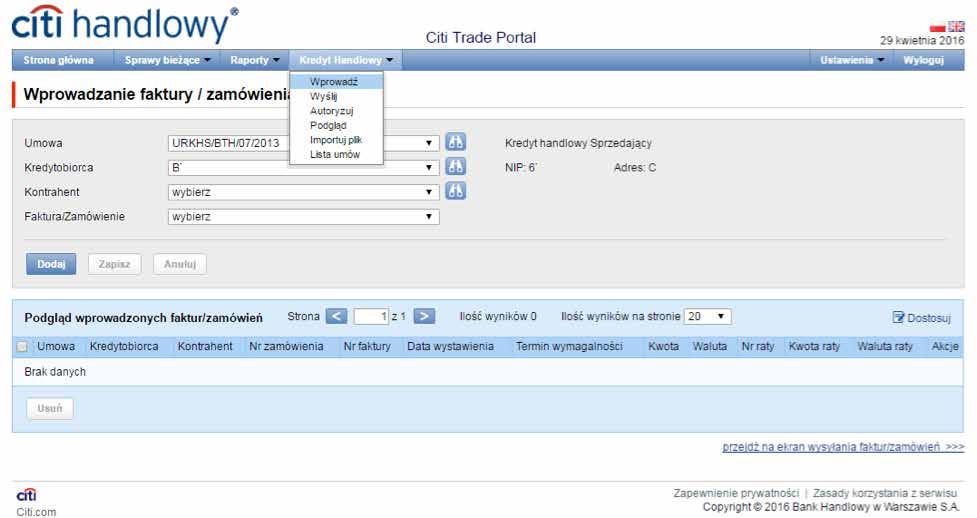Sort by Kontrahent column header
This screenshot has width=977, height=518.
pos(205,347)
